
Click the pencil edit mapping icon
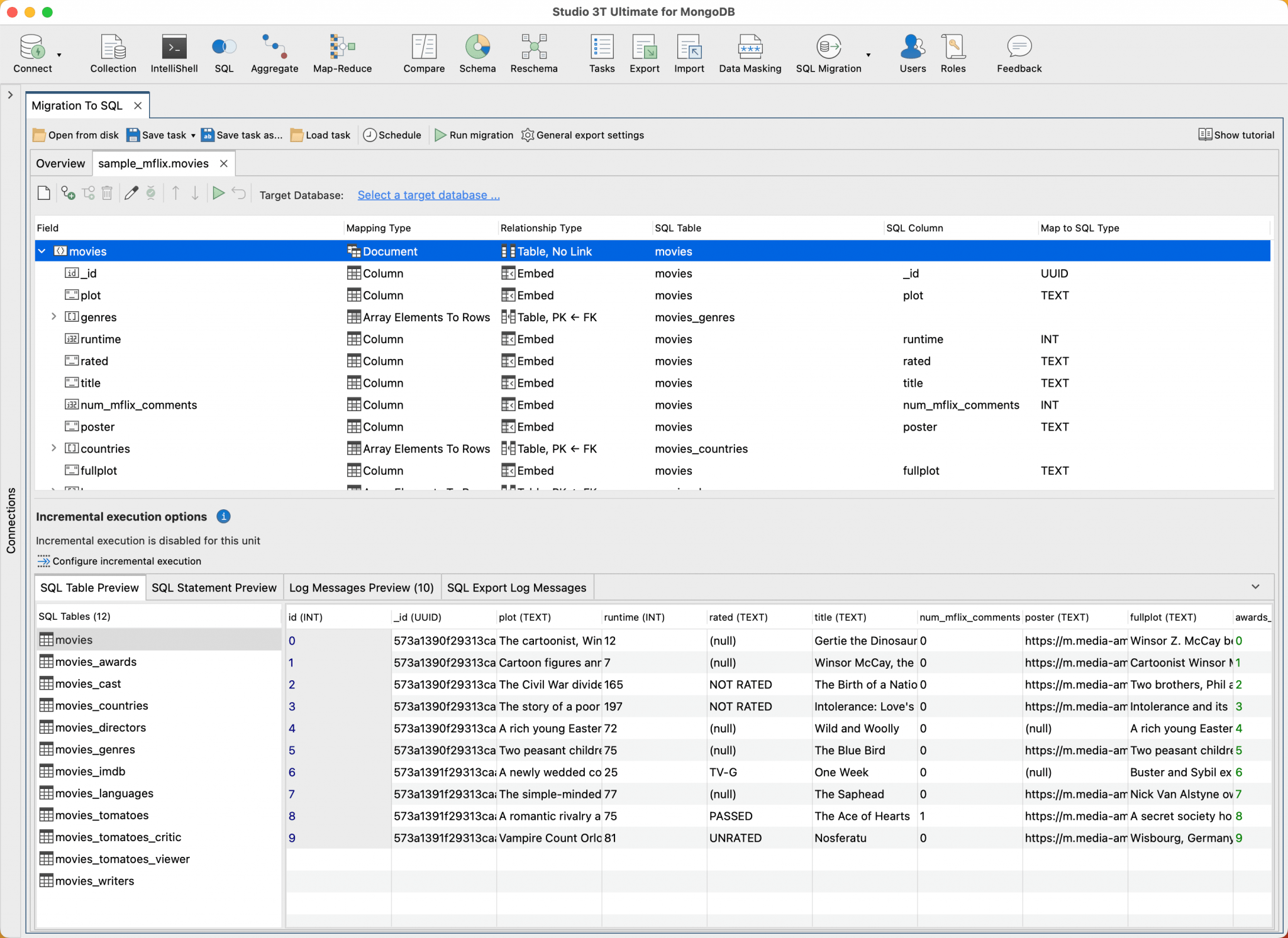[131, 194]
